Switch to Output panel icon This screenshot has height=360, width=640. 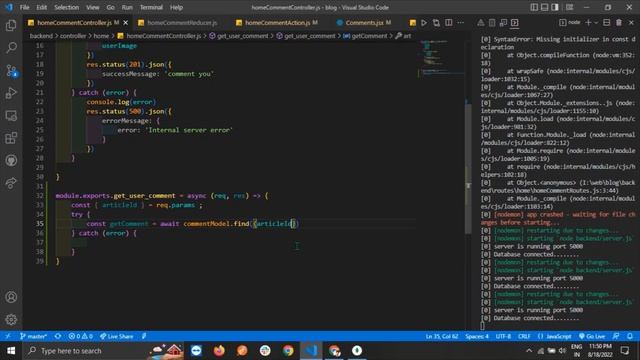pyautogui.click(x=492, y=23)
